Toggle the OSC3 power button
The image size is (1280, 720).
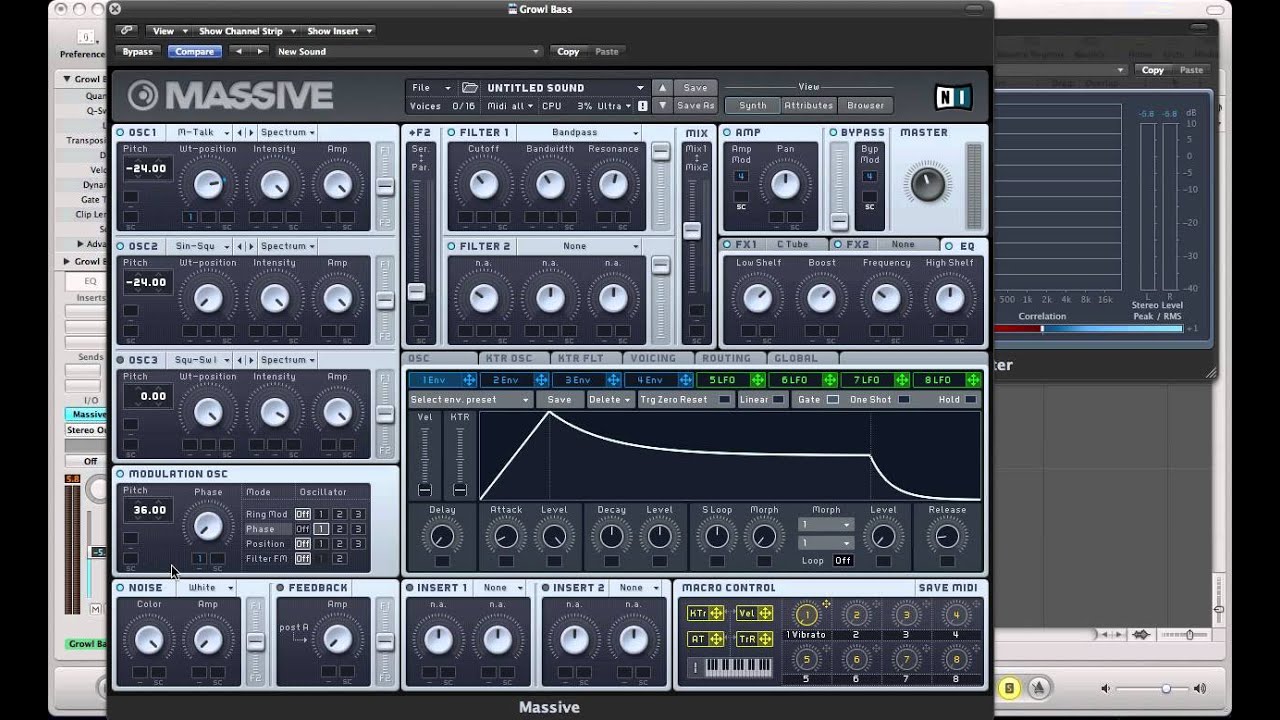121,360
